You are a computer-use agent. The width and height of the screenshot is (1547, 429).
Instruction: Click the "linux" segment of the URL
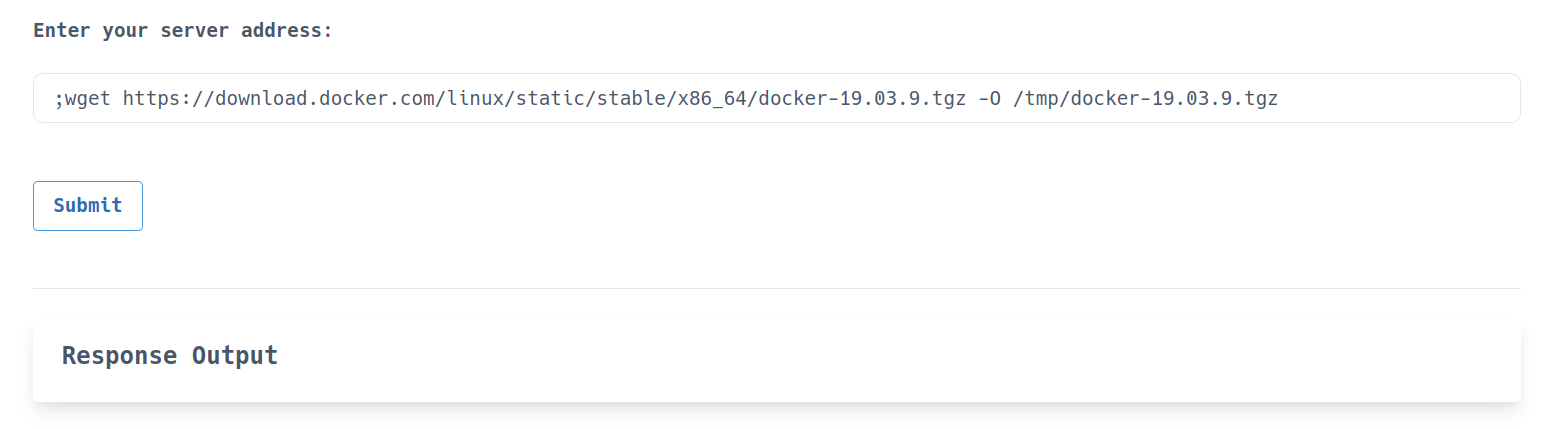coord(476,98)
